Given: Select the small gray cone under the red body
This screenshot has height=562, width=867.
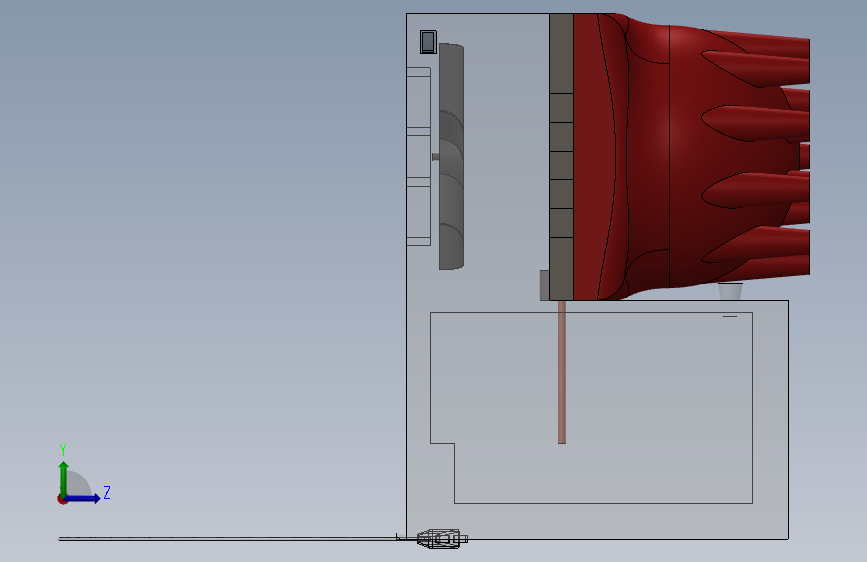Looking at the screenshot, I should [x=730, y=291].
